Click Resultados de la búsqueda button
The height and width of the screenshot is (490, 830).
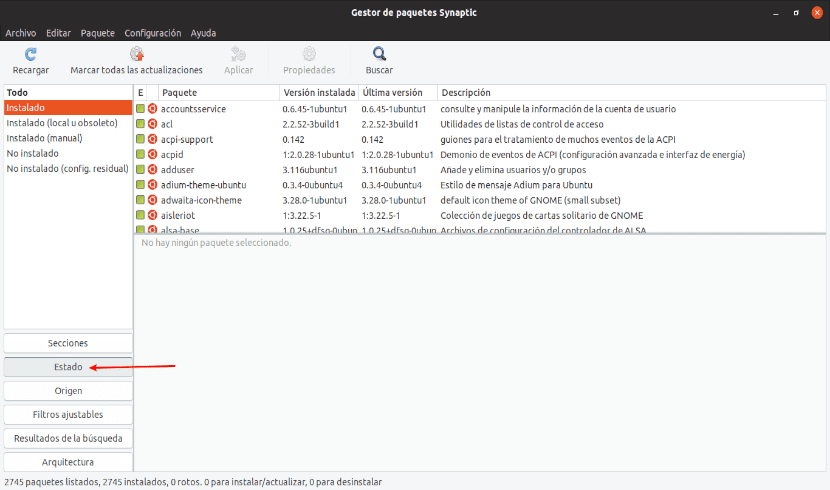[68, 438]
